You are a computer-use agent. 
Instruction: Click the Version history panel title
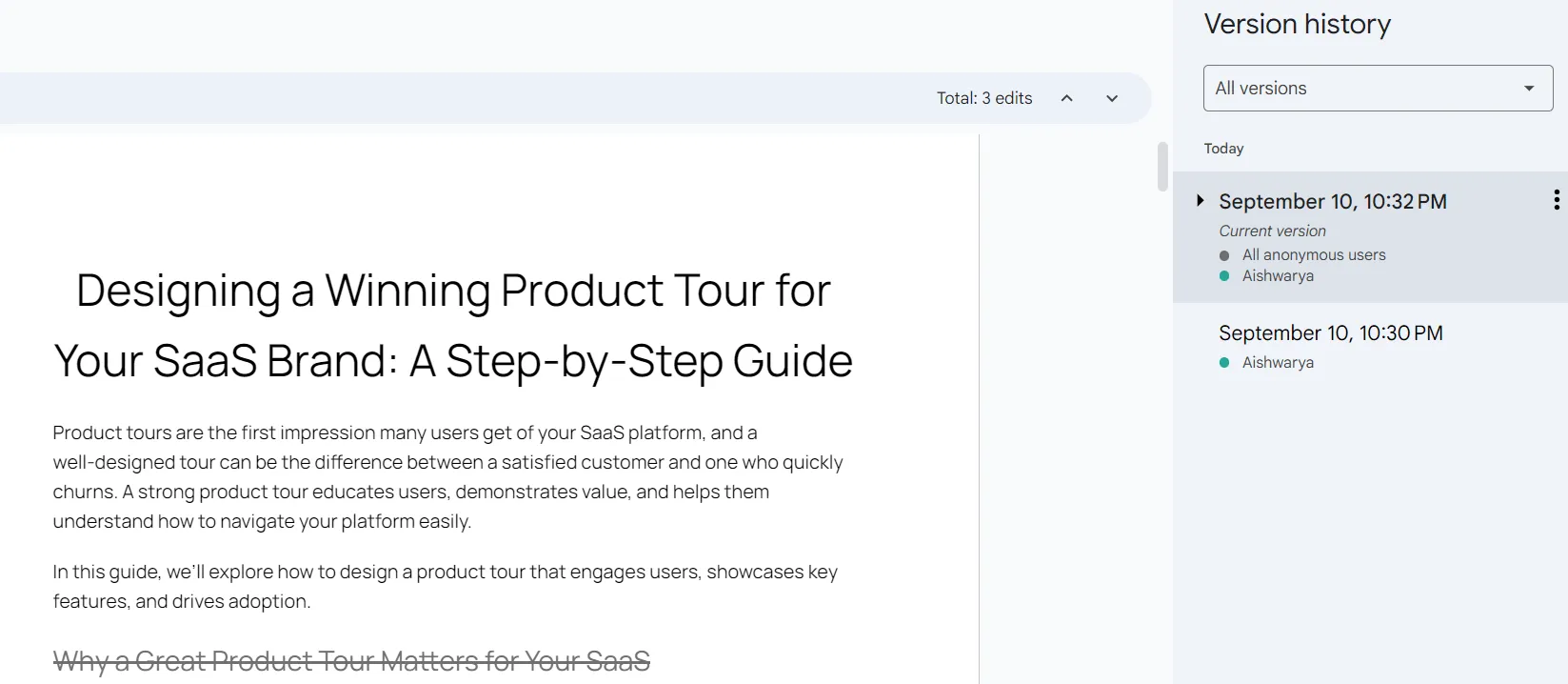(1297, 24)
